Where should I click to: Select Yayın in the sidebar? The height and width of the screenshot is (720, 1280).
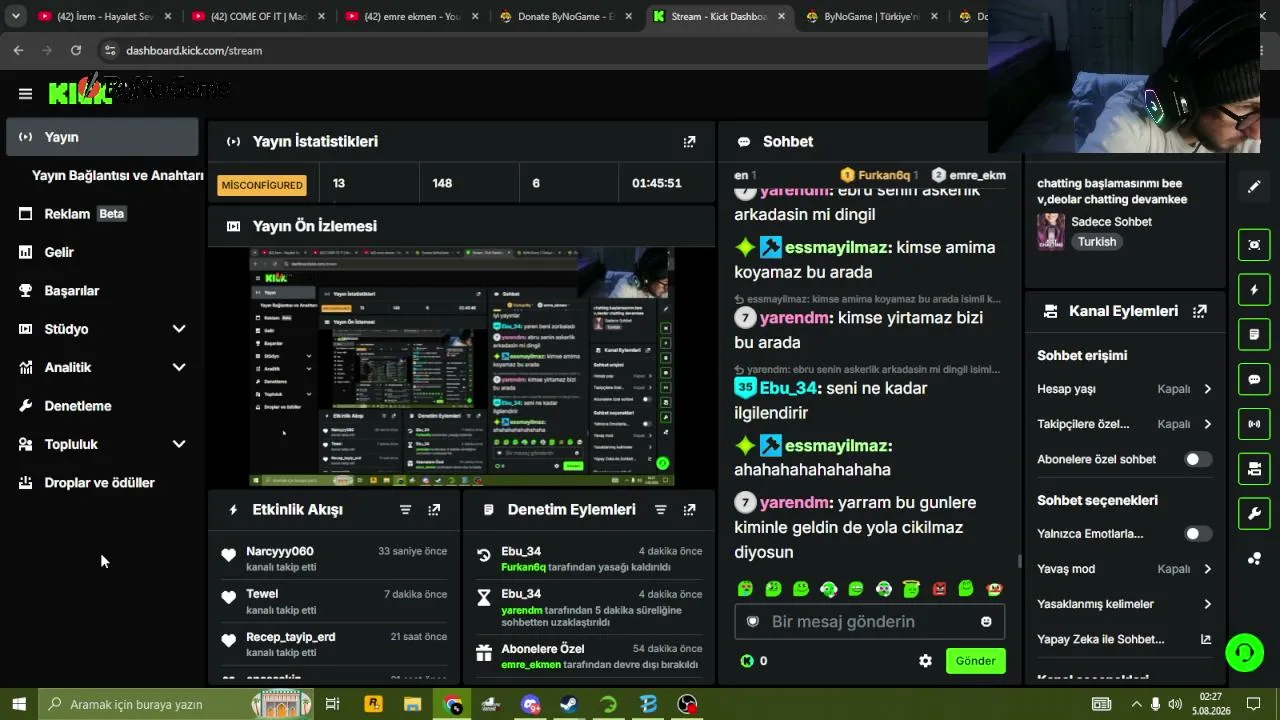click(103, 137)
